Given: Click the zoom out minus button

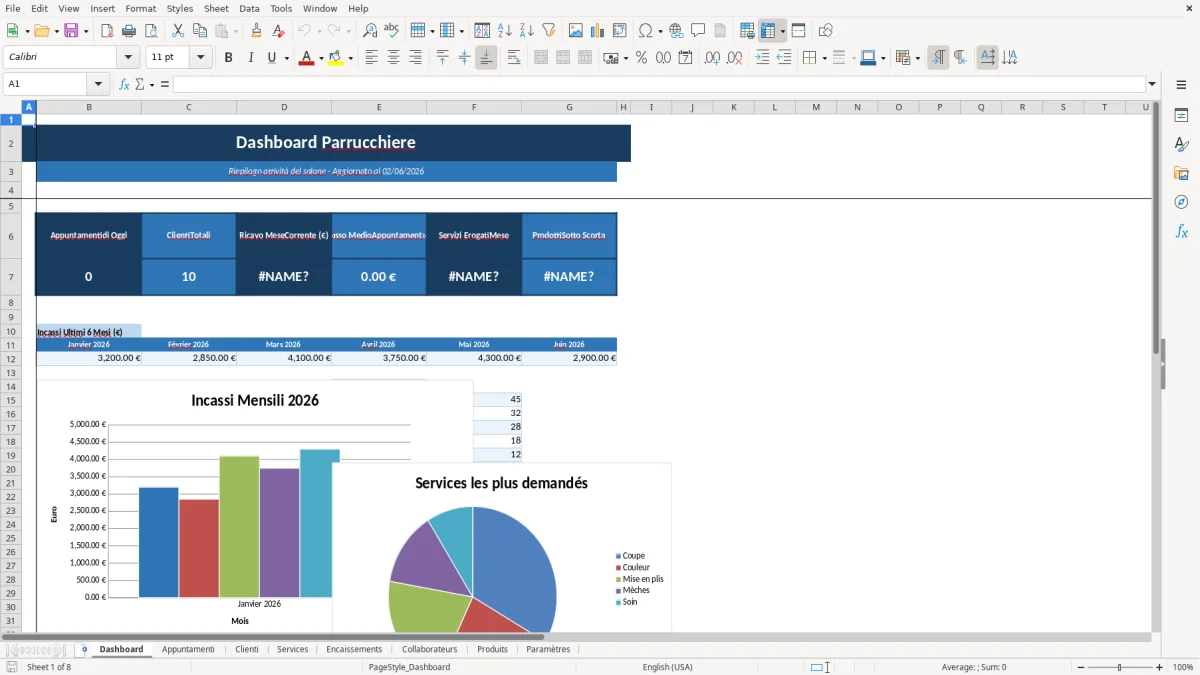Looking at the screenshot, I should point(1081,667).
